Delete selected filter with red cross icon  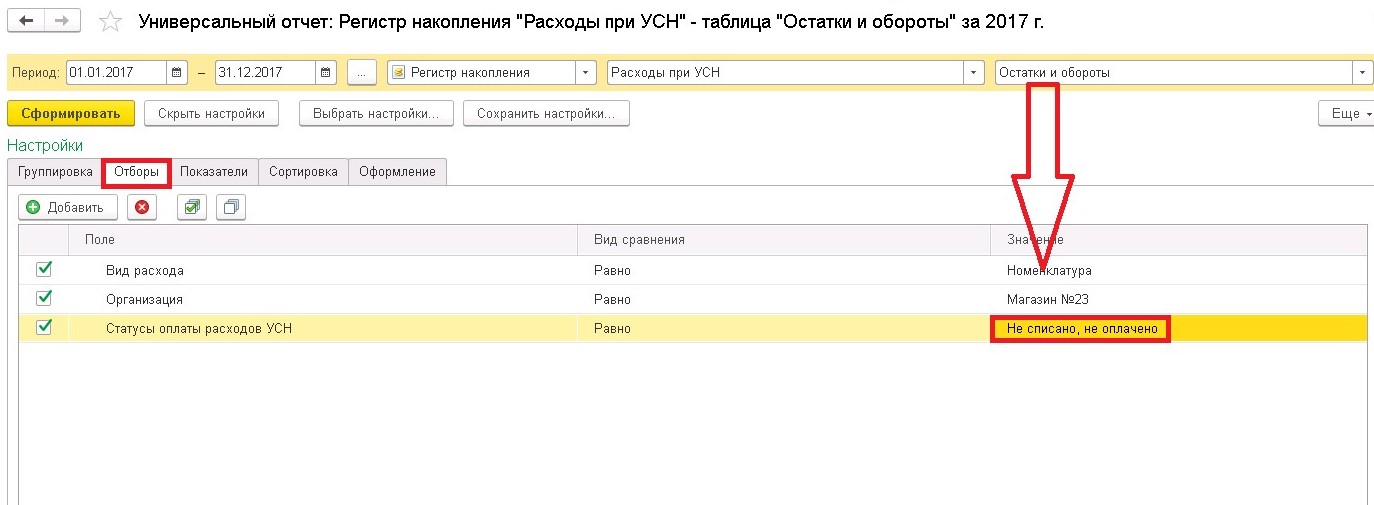click(x=142, y=207)
